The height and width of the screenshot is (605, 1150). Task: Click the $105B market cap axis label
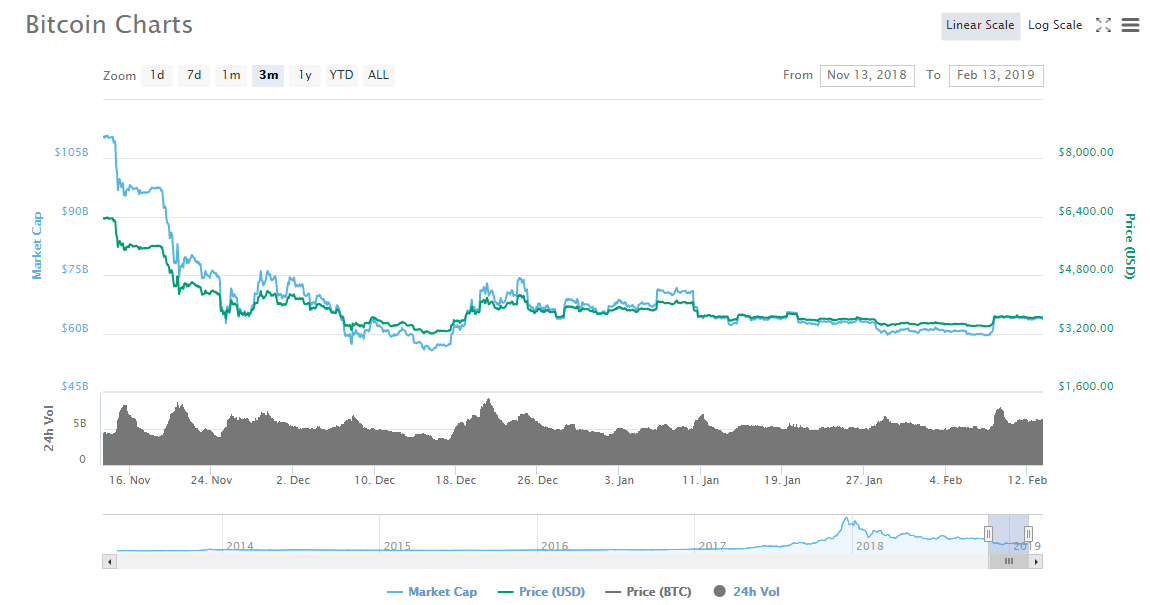(71, 153)
